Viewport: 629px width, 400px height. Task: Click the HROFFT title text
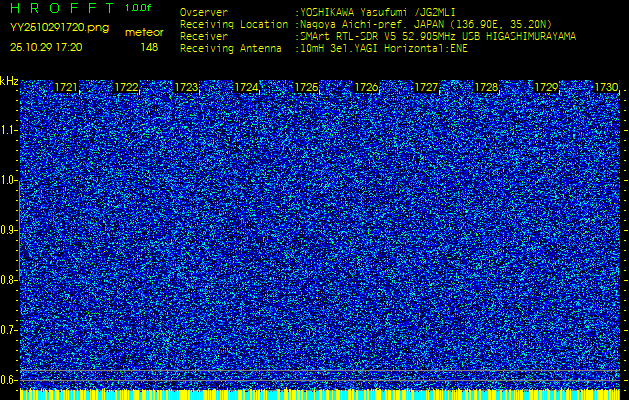point(62,8)
